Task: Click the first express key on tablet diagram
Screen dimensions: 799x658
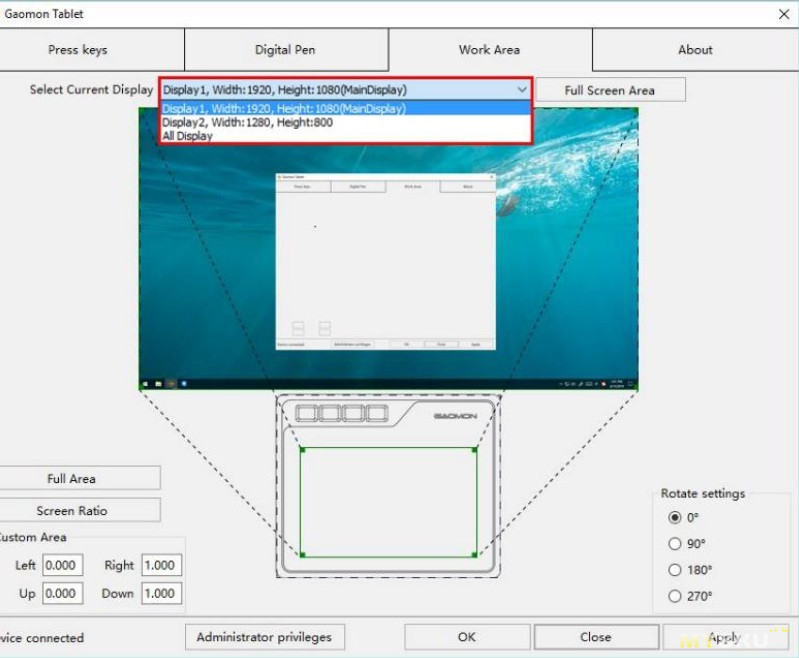Action: 305,413
